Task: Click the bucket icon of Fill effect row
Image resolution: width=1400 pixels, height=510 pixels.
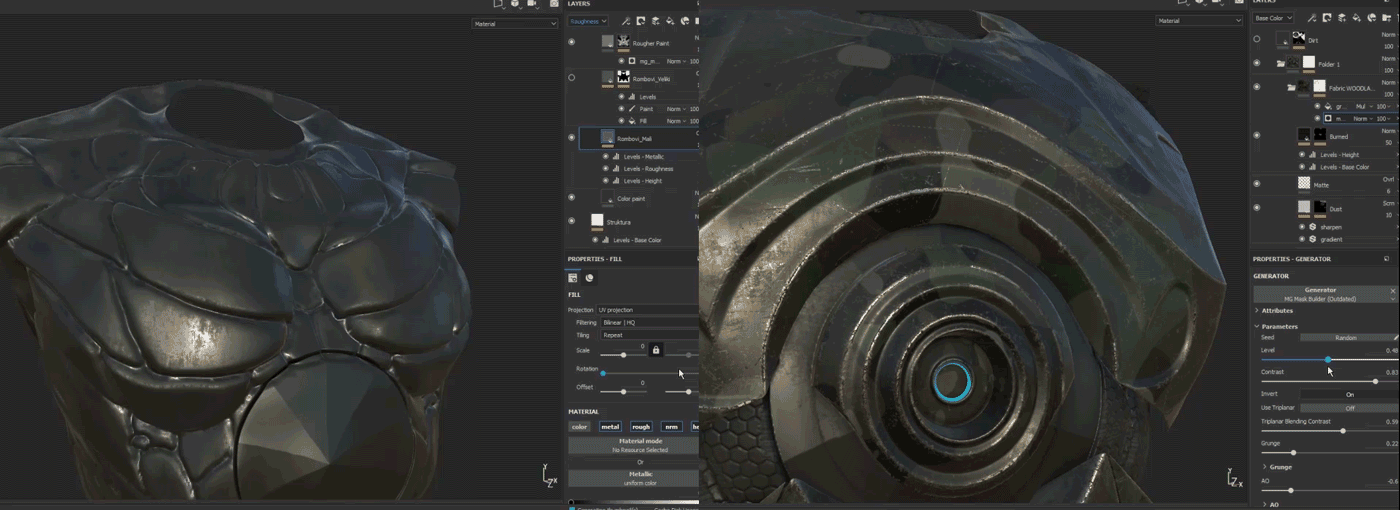Action: pyautogui.click(x=632, y=121)
